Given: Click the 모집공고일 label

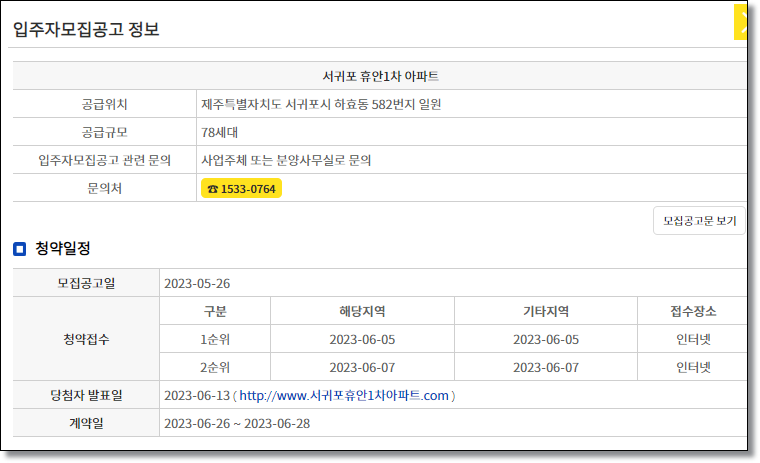Looking at the screenshot, I should click(x=86, y=283).
